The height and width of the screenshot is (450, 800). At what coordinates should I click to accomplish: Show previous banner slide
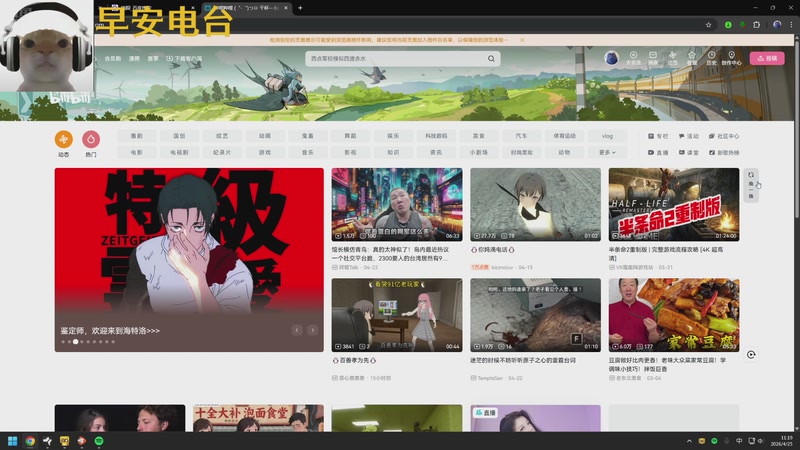297,330
